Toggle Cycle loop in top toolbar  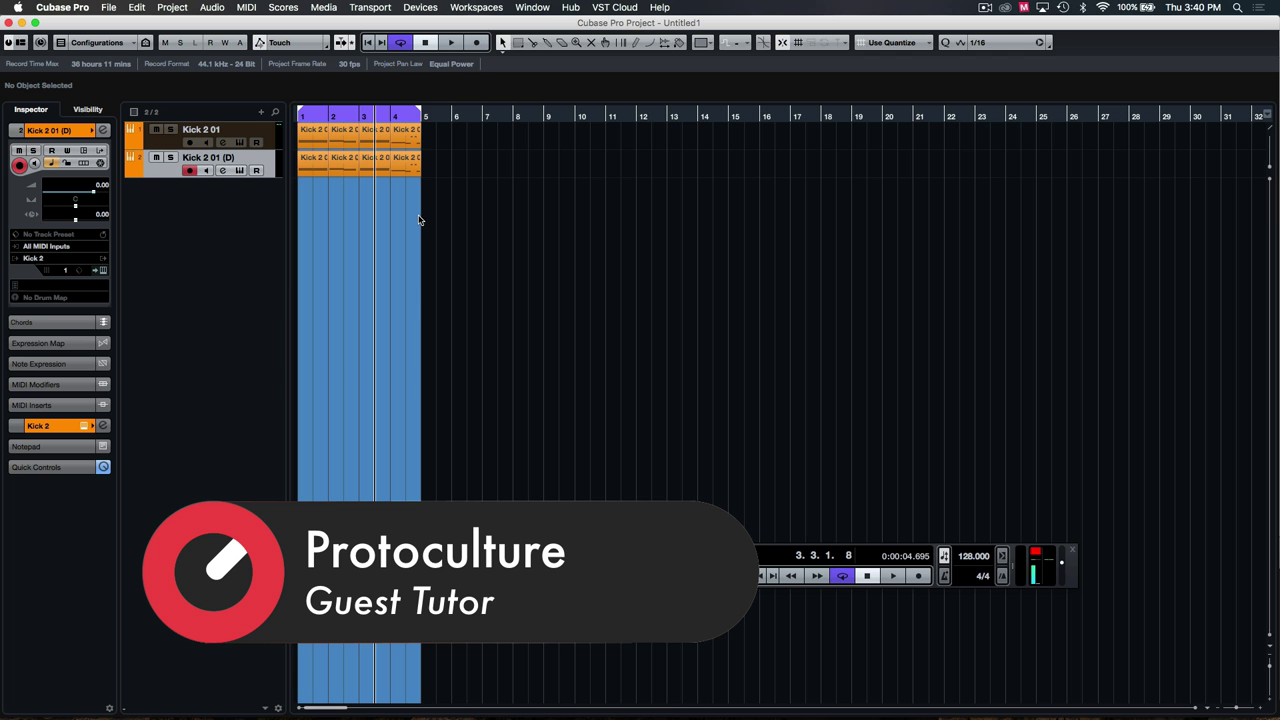point(400,43)
